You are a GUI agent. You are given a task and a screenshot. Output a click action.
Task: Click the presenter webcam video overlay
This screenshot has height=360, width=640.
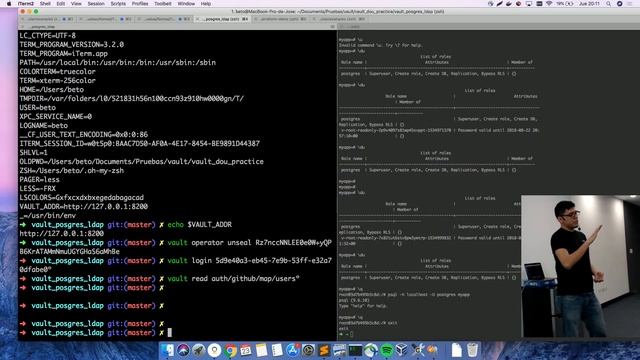coord(580,266)
